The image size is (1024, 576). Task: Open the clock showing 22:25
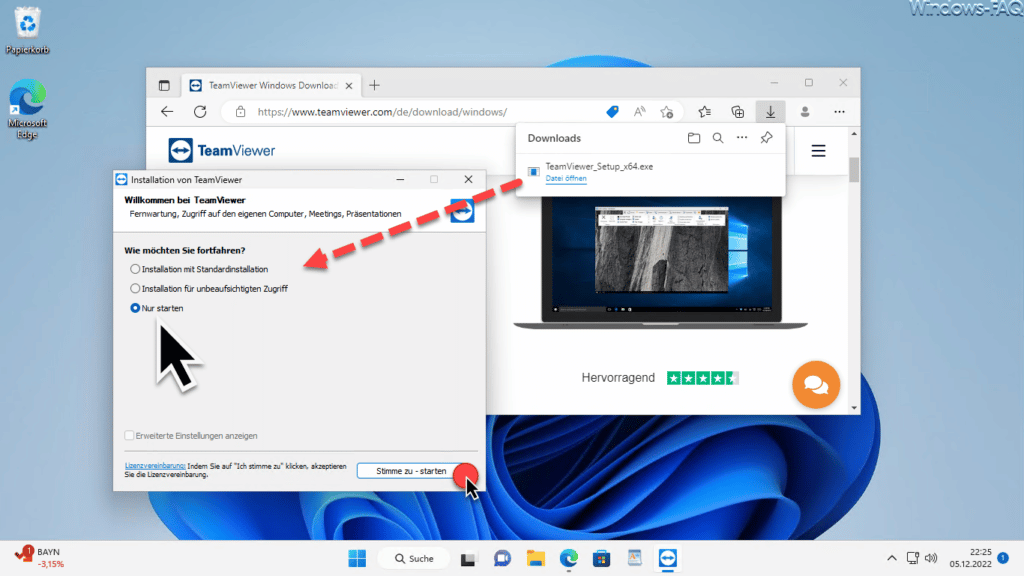point(970,558)
